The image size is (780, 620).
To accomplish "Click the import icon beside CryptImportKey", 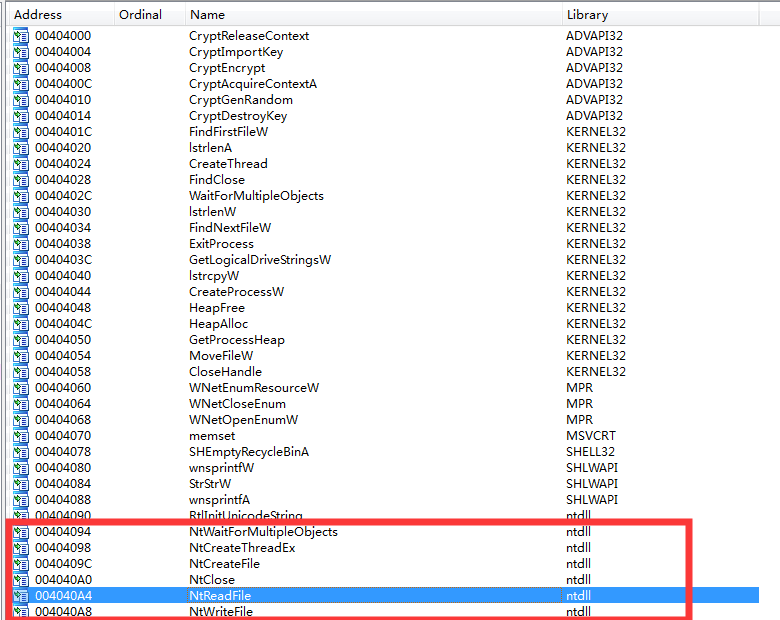I will tap(21, 52).
